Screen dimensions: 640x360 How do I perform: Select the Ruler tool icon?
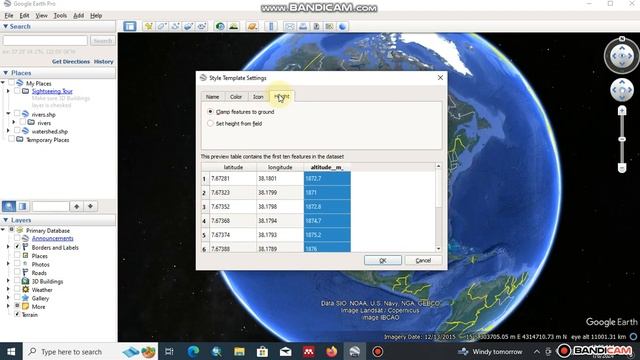(x=271, y=27)
